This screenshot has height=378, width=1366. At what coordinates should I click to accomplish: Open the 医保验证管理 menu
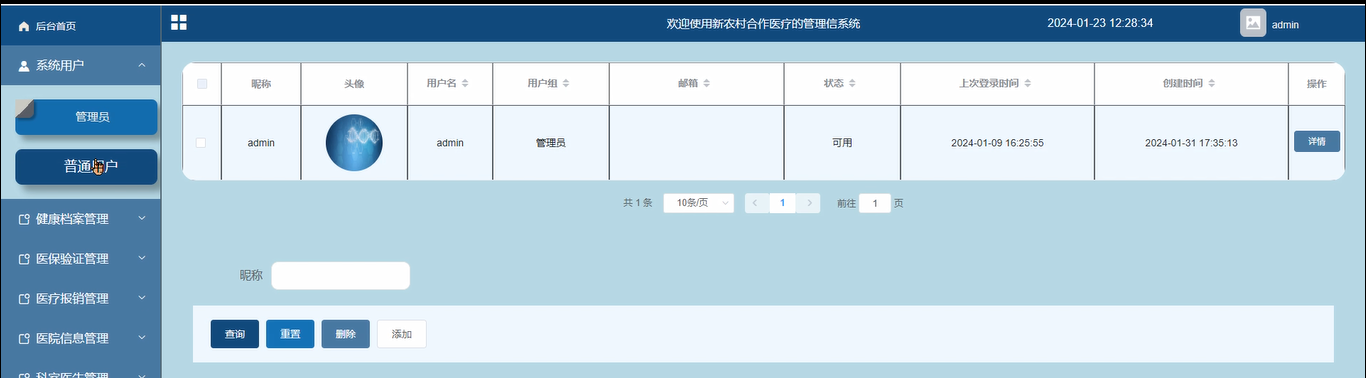point(80,259)
